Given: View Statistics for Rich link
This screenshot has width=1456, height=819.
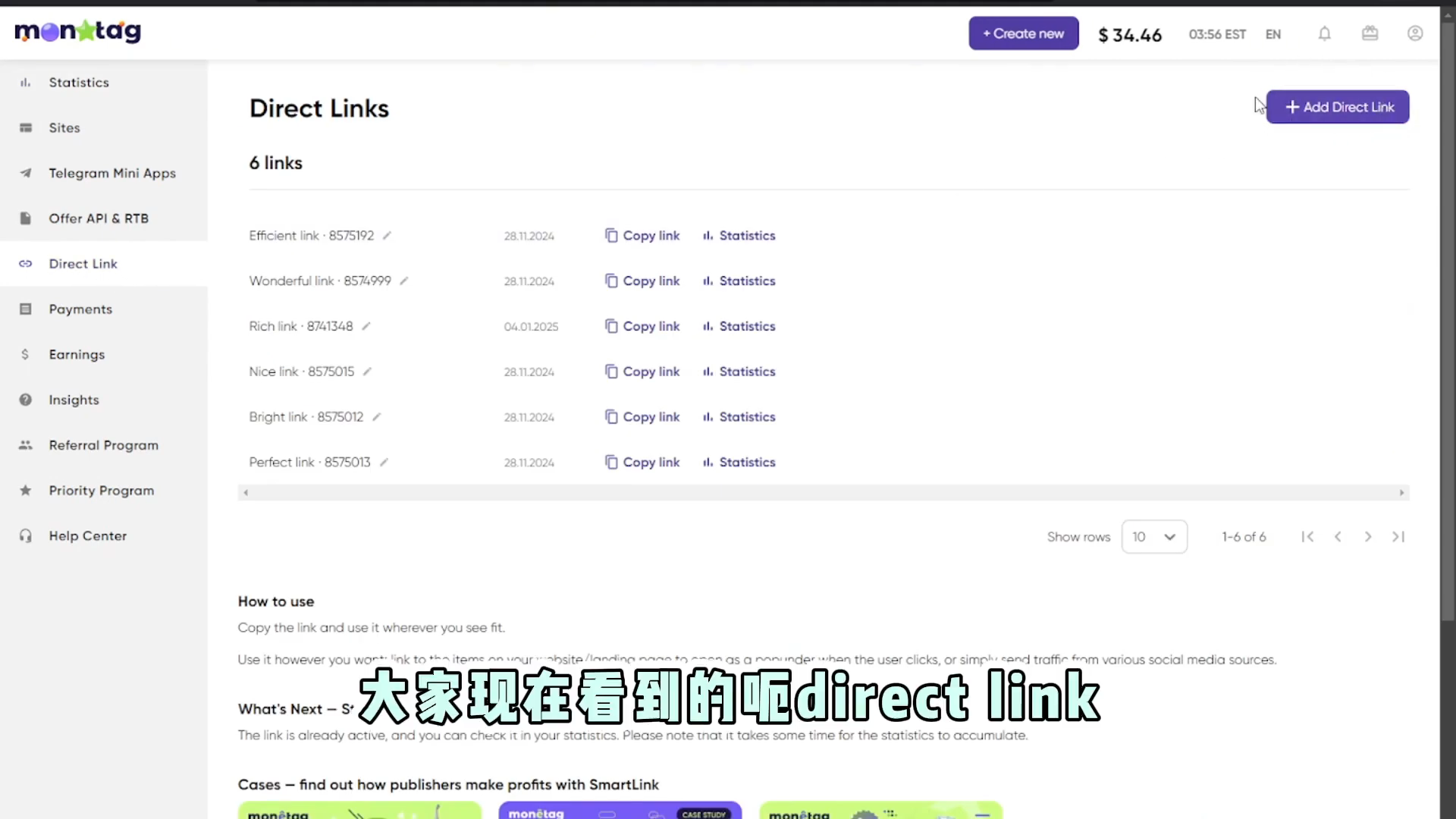Looking at the screenshot, I should pyautogui.click(x=739, y=326).
